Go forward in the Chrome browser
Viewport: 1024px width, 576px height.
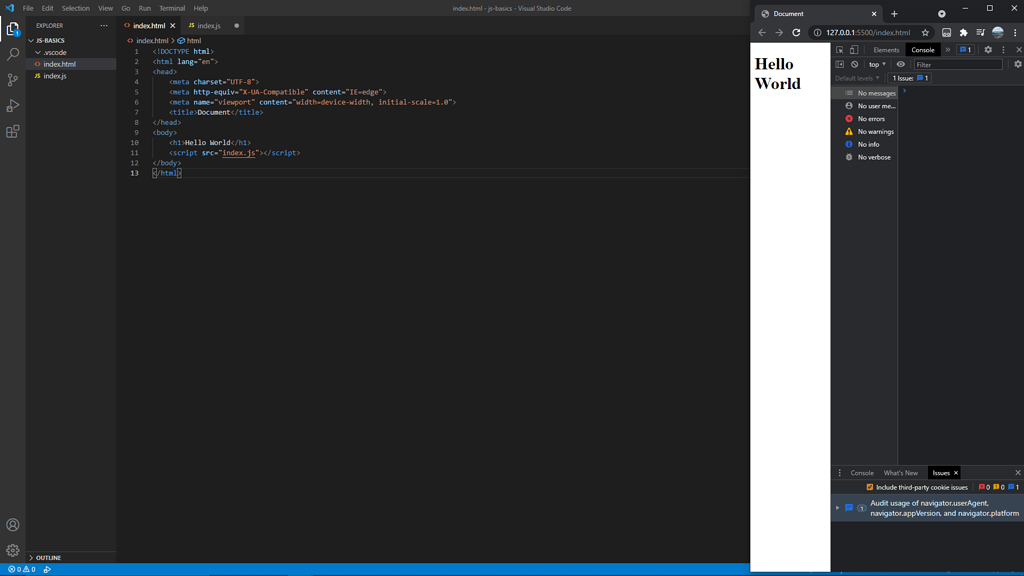click(779, 33)
